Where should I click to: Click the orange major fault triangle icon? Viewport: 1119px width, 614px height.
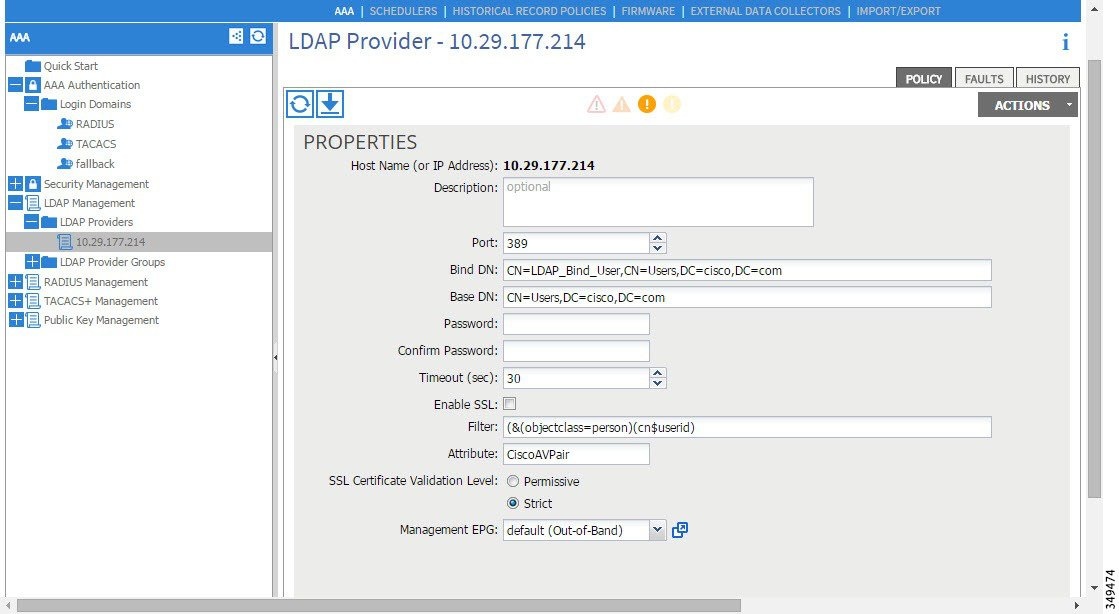[622, 105]
